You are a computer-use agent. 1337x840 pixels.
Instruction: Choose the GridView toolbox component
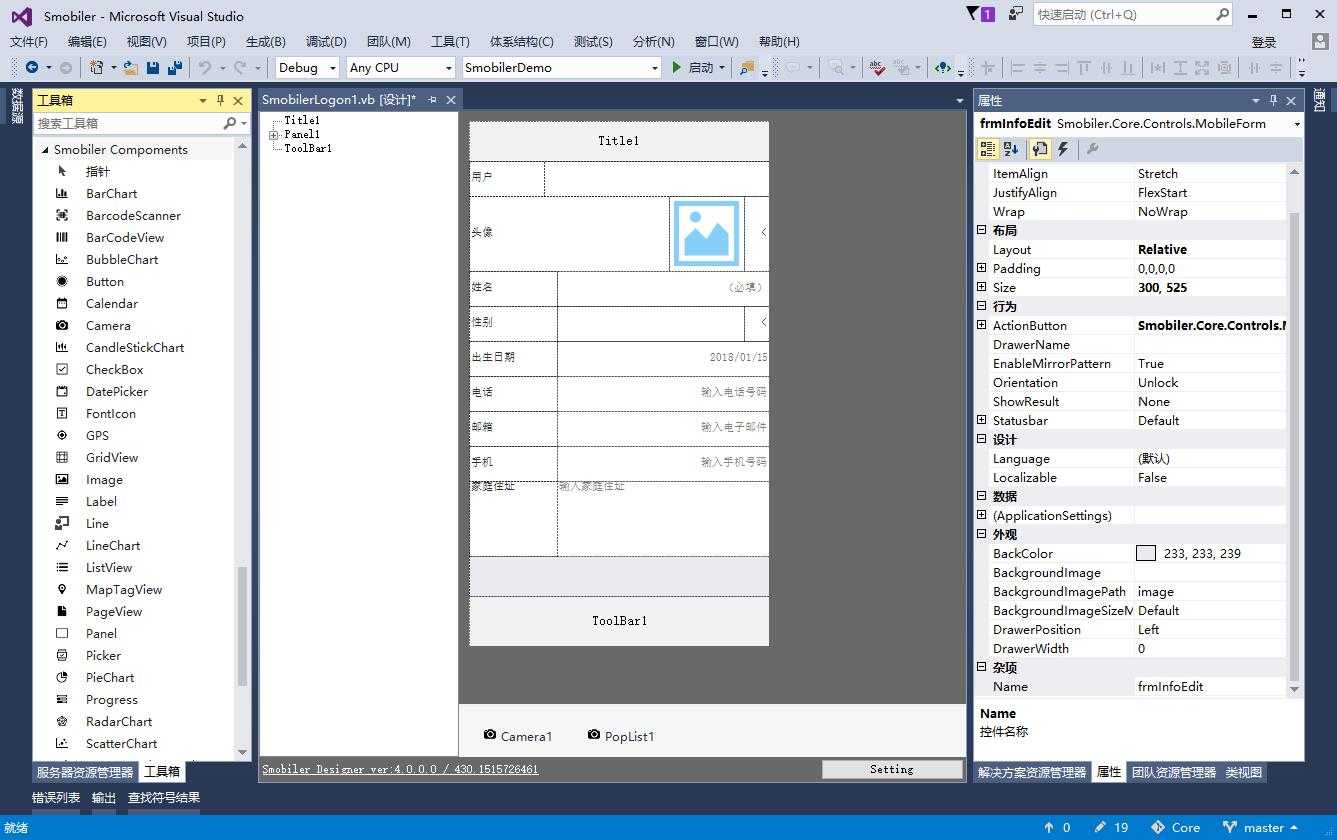pyautogui.click(x=112, y=457)
